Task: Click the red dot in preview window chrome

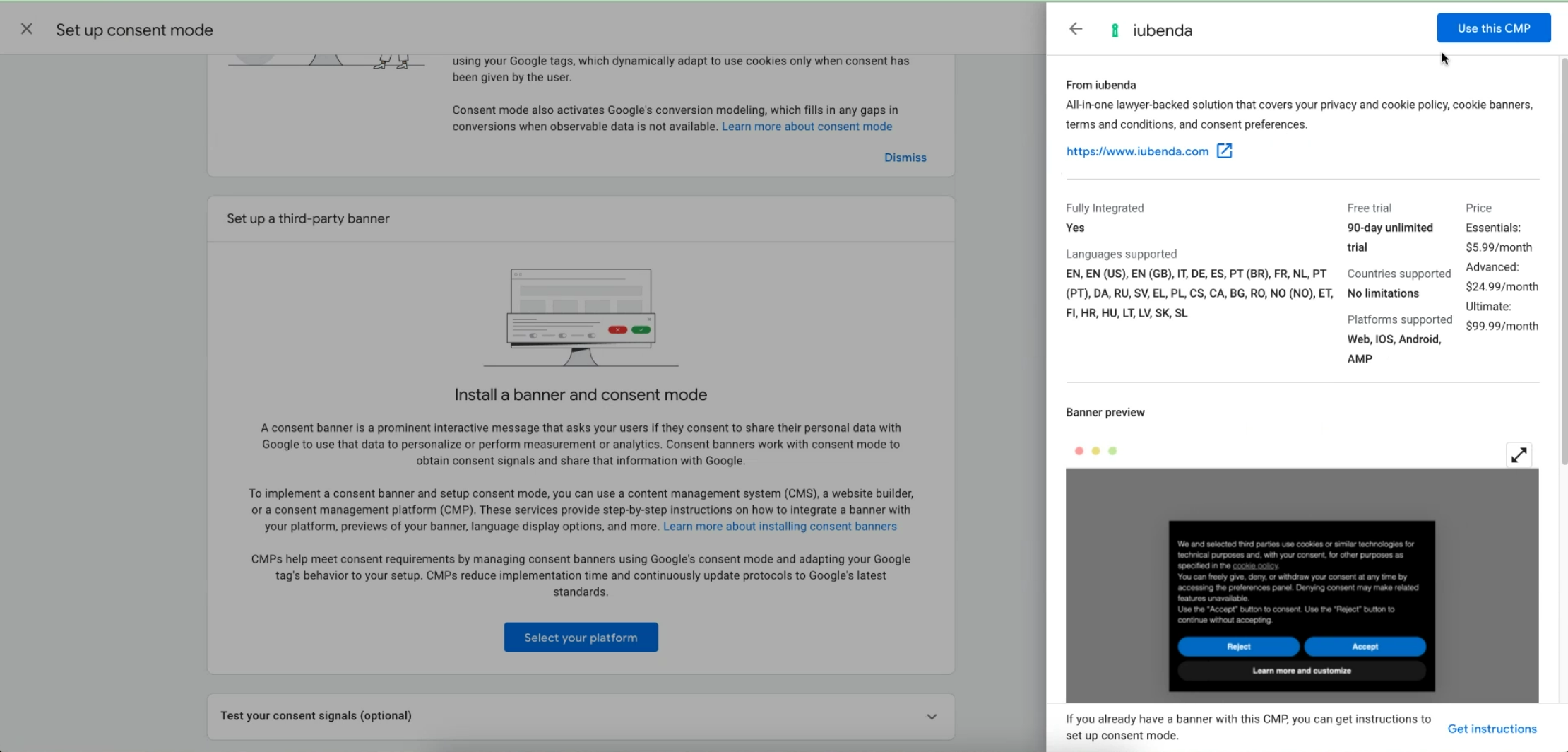Action: point(1079,450)
